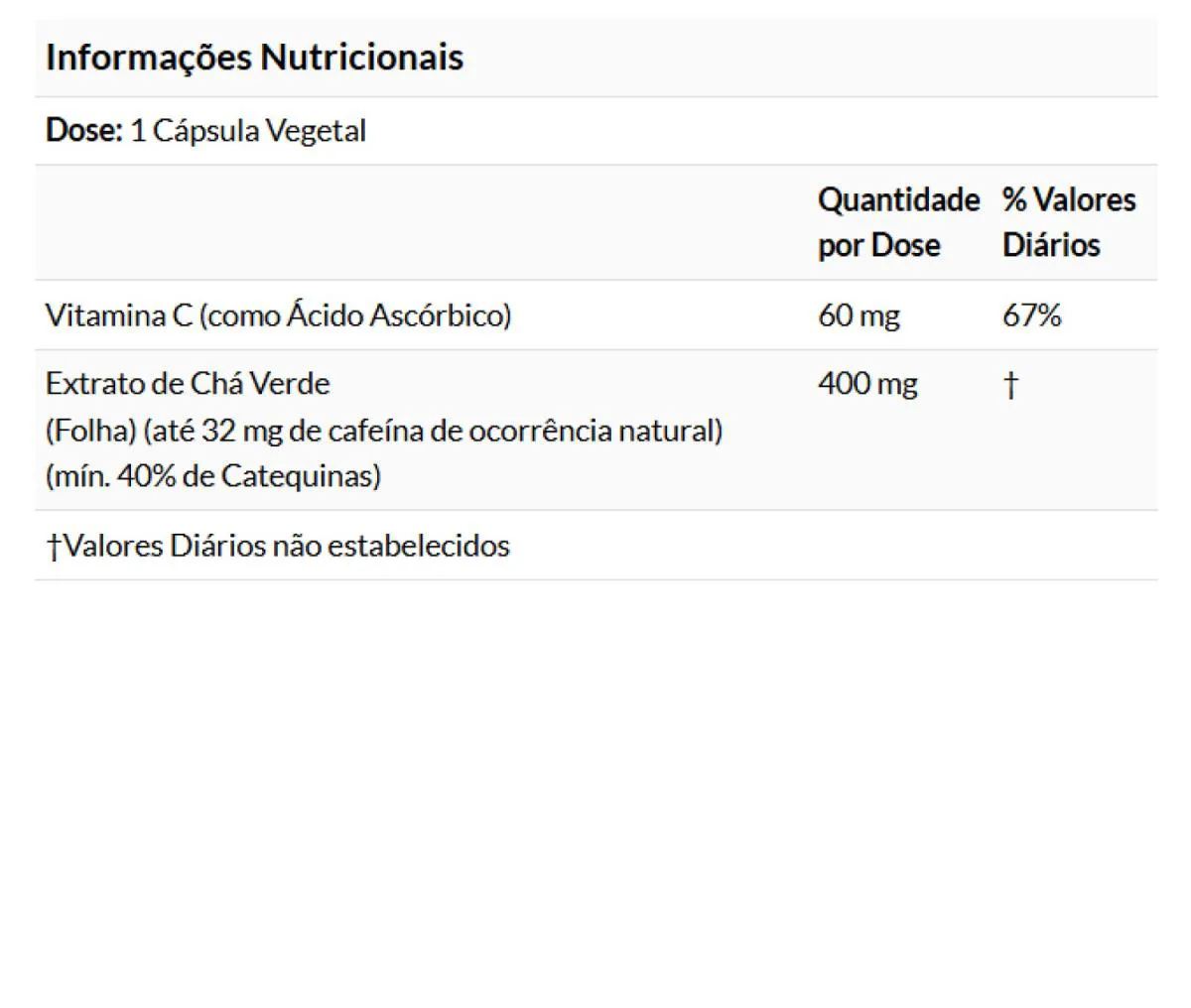Click the 1 Cápsula Vegetal text
The width and height of the screenshot is (1191, 1008).
pos(248,132)
